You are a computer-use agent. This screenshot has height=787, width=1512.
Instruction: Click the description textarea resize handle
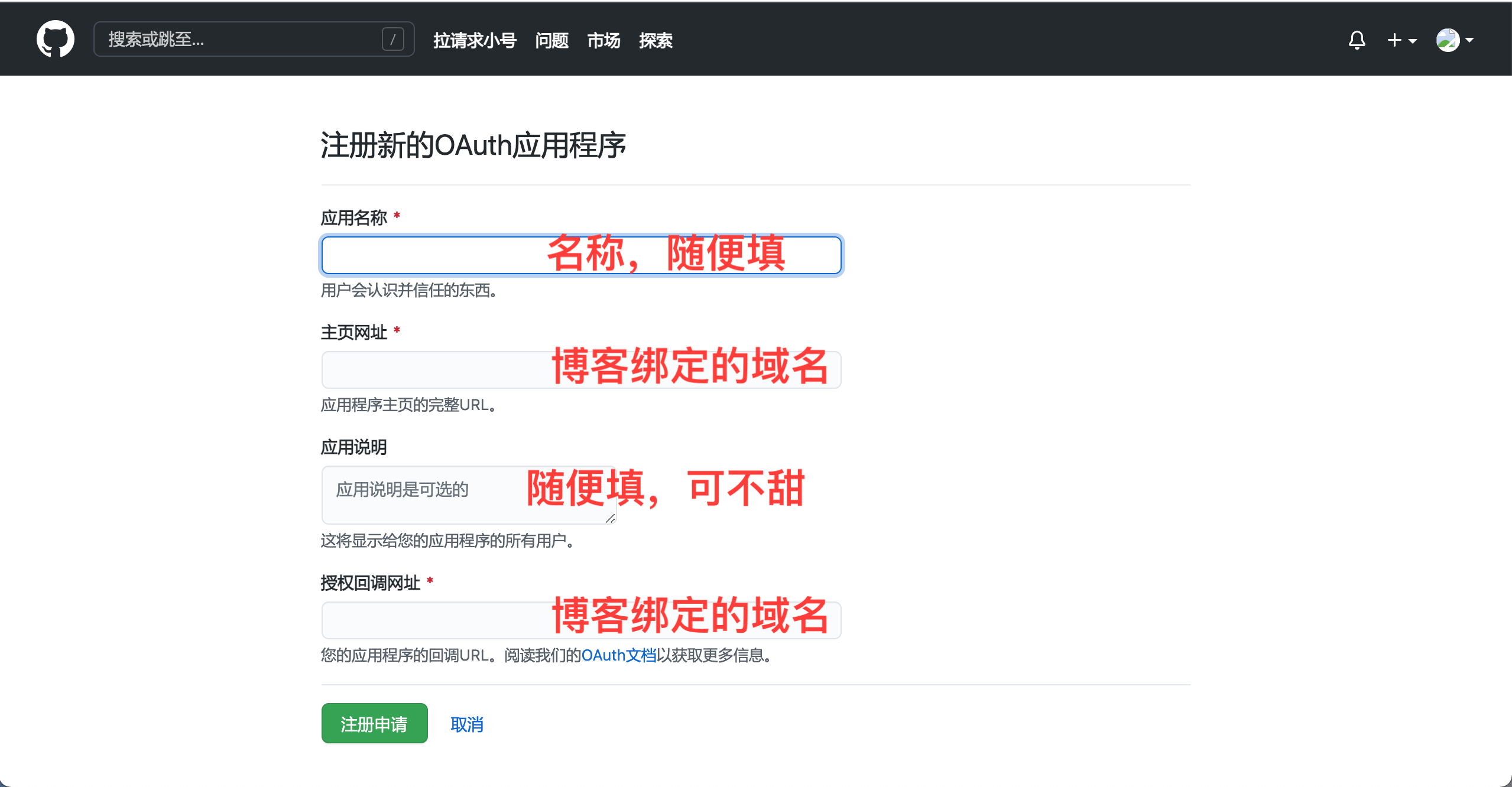[610, 518]
